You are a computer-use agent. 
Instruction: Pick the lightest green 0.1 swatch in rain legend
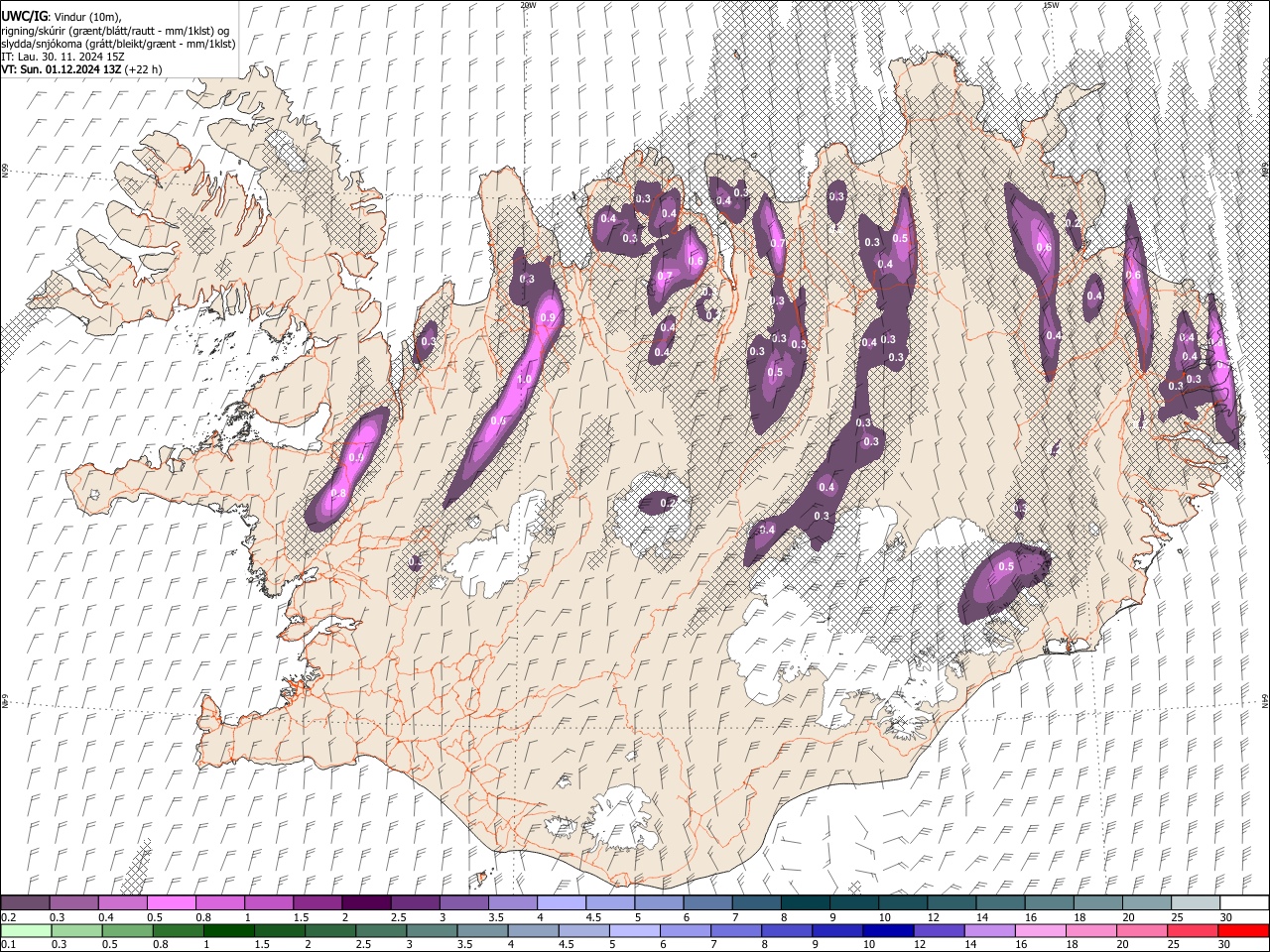27,931
